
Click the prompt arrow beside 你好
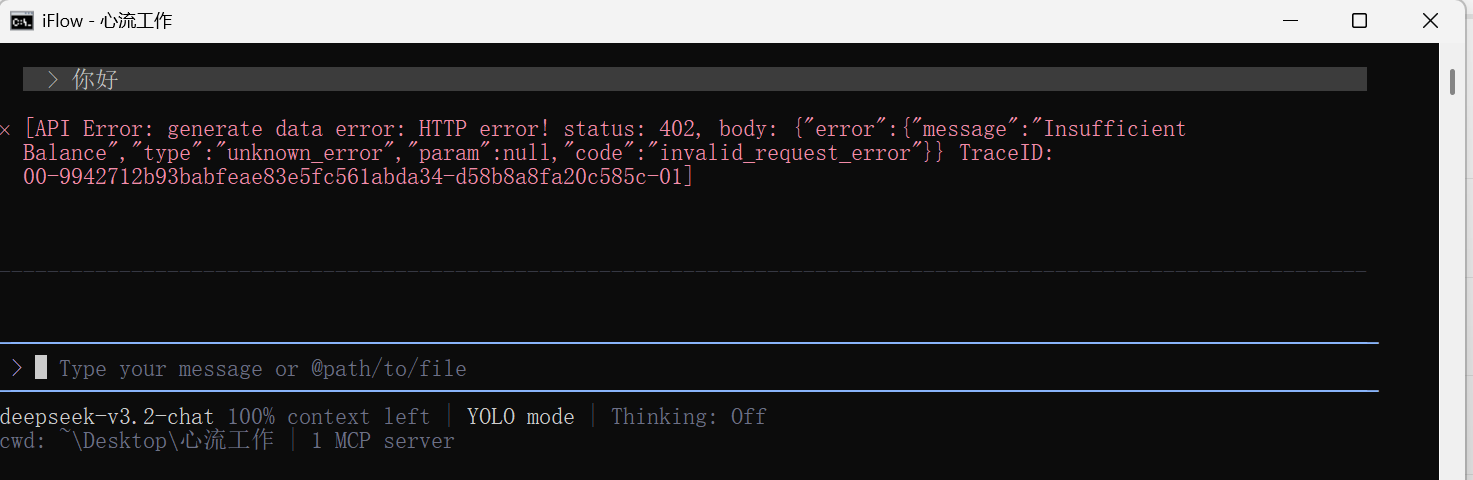point(53,79)
